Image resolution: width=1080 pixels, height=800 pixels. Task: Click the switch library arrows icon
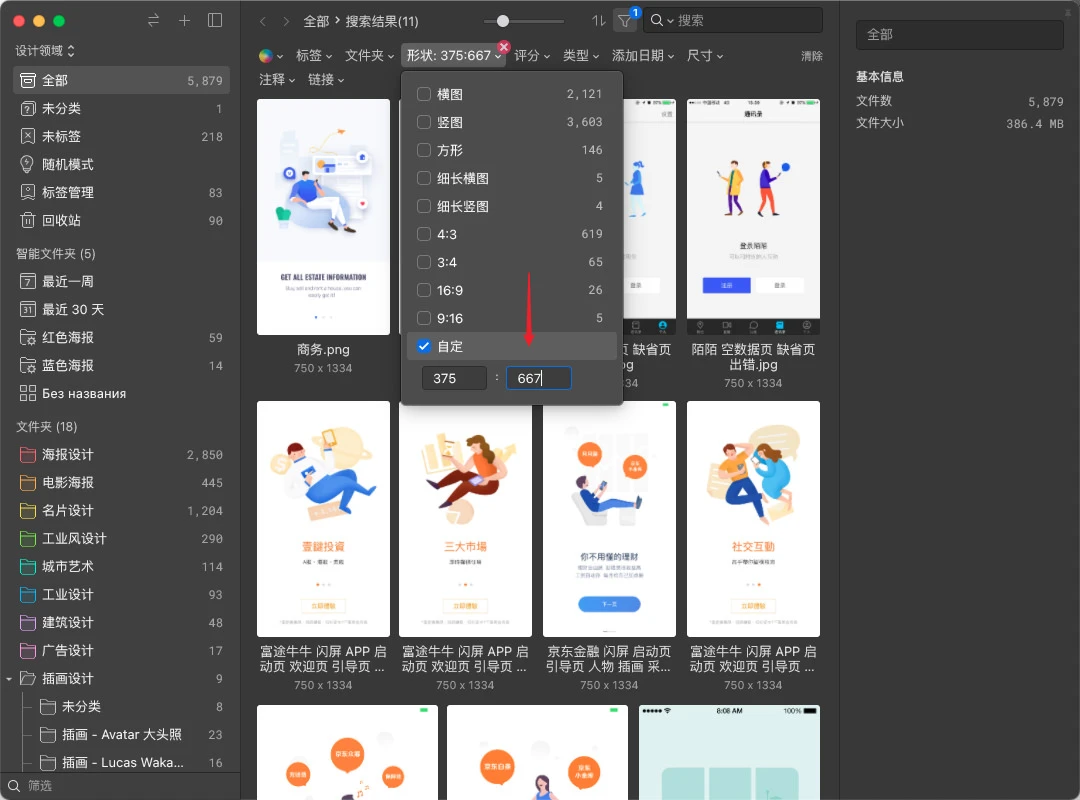tap(153, 21)
